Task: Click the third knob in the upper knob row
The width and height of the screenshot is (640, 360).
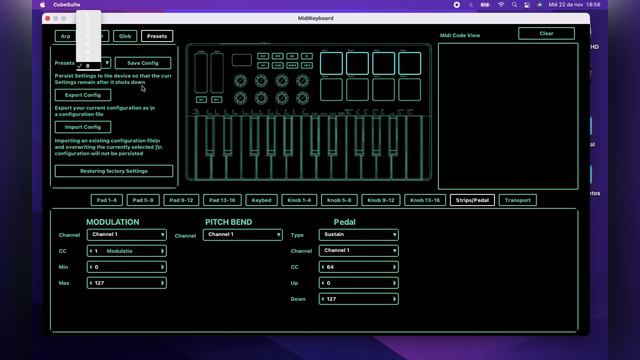Action: click(282, 81)
